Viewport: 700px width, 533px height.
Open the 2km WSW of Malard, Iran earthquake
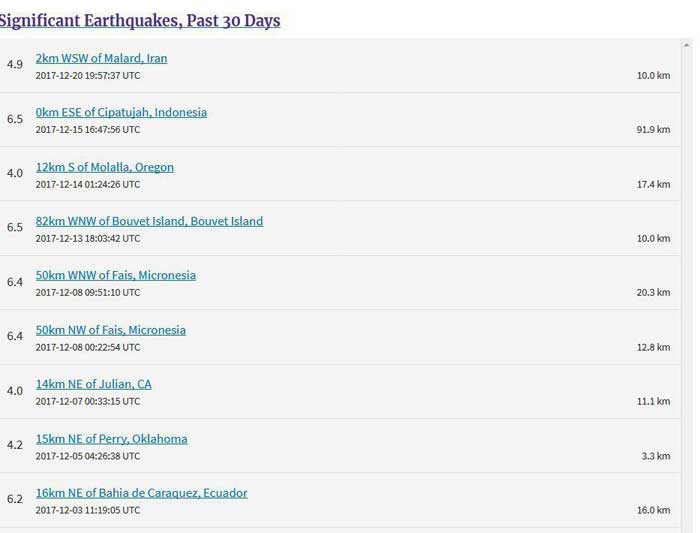coord(101,58)
